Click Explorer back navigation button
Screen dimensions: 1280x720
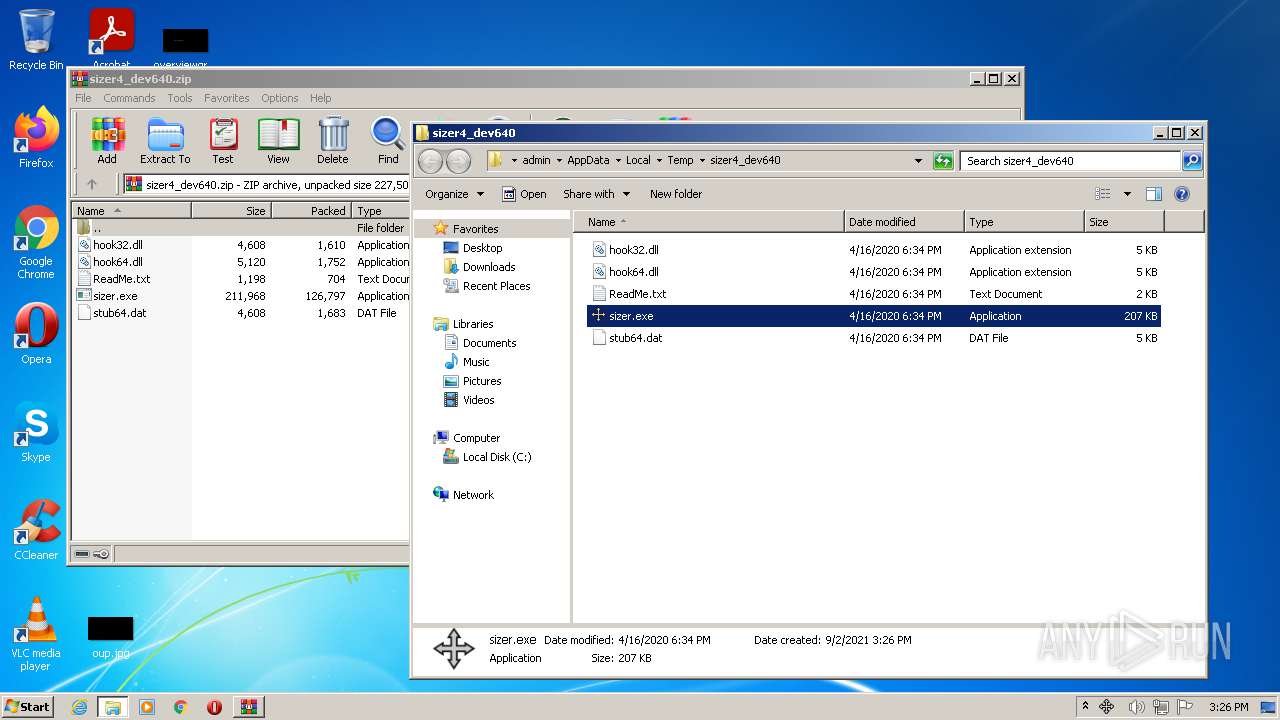coord(430,160)
